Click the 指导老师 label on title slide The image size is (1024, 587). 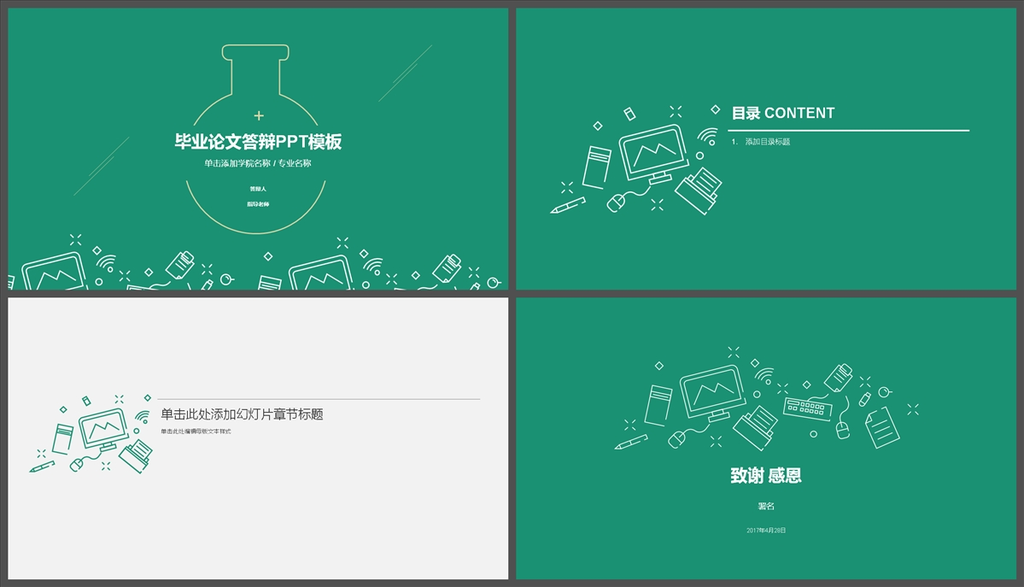pyautogui.click(x=258, y=204)
